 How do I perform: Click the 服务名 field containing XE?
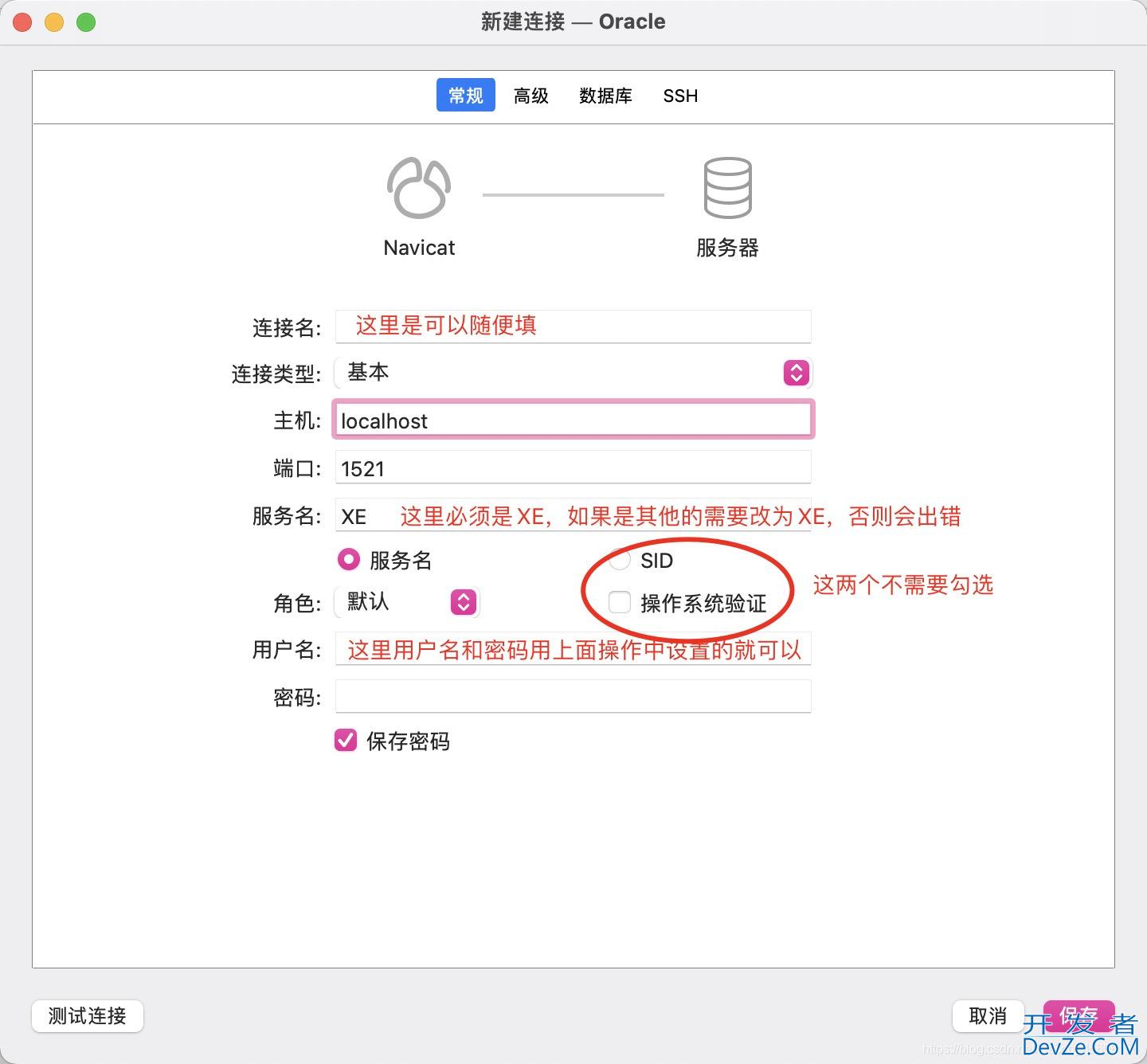point(573,515)
